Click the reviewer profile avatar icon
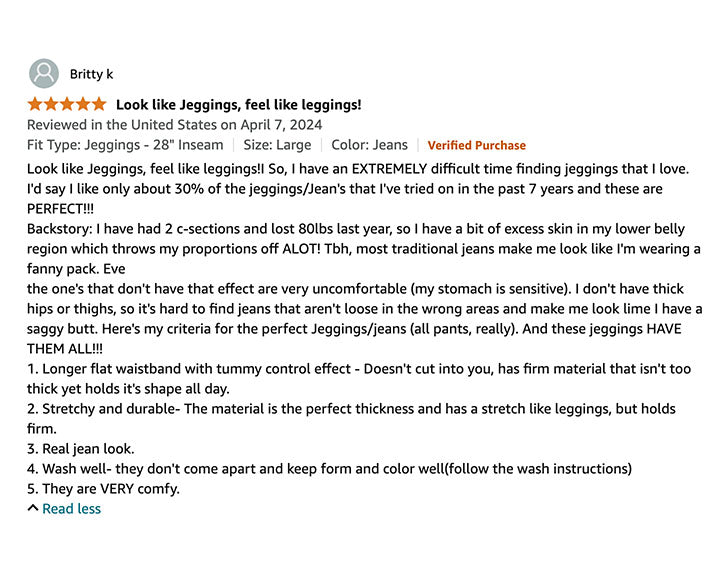Screen dimensions: 726x569 [43, 74]
